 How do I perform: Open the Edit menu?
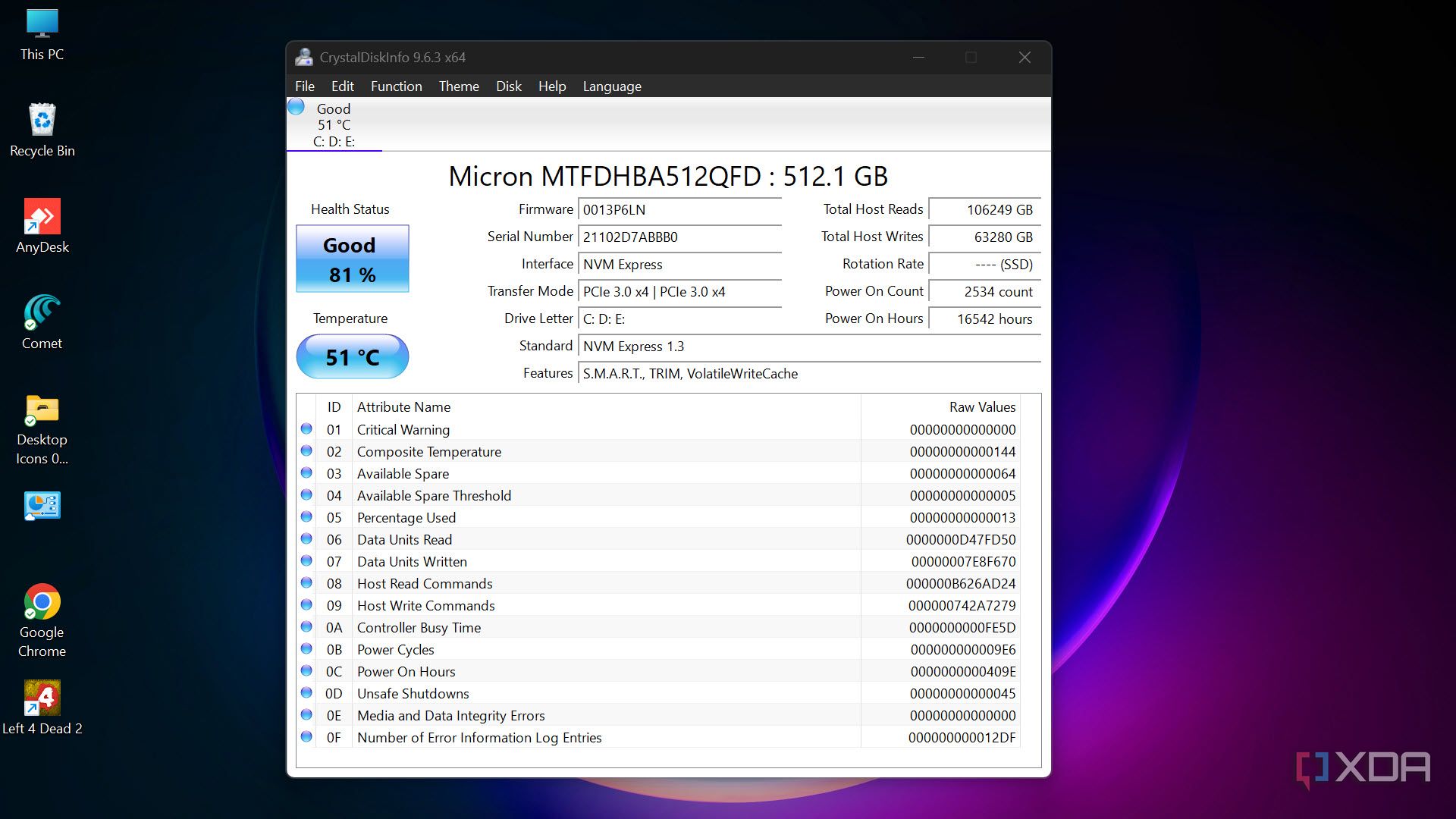click(x=343, y=86)
